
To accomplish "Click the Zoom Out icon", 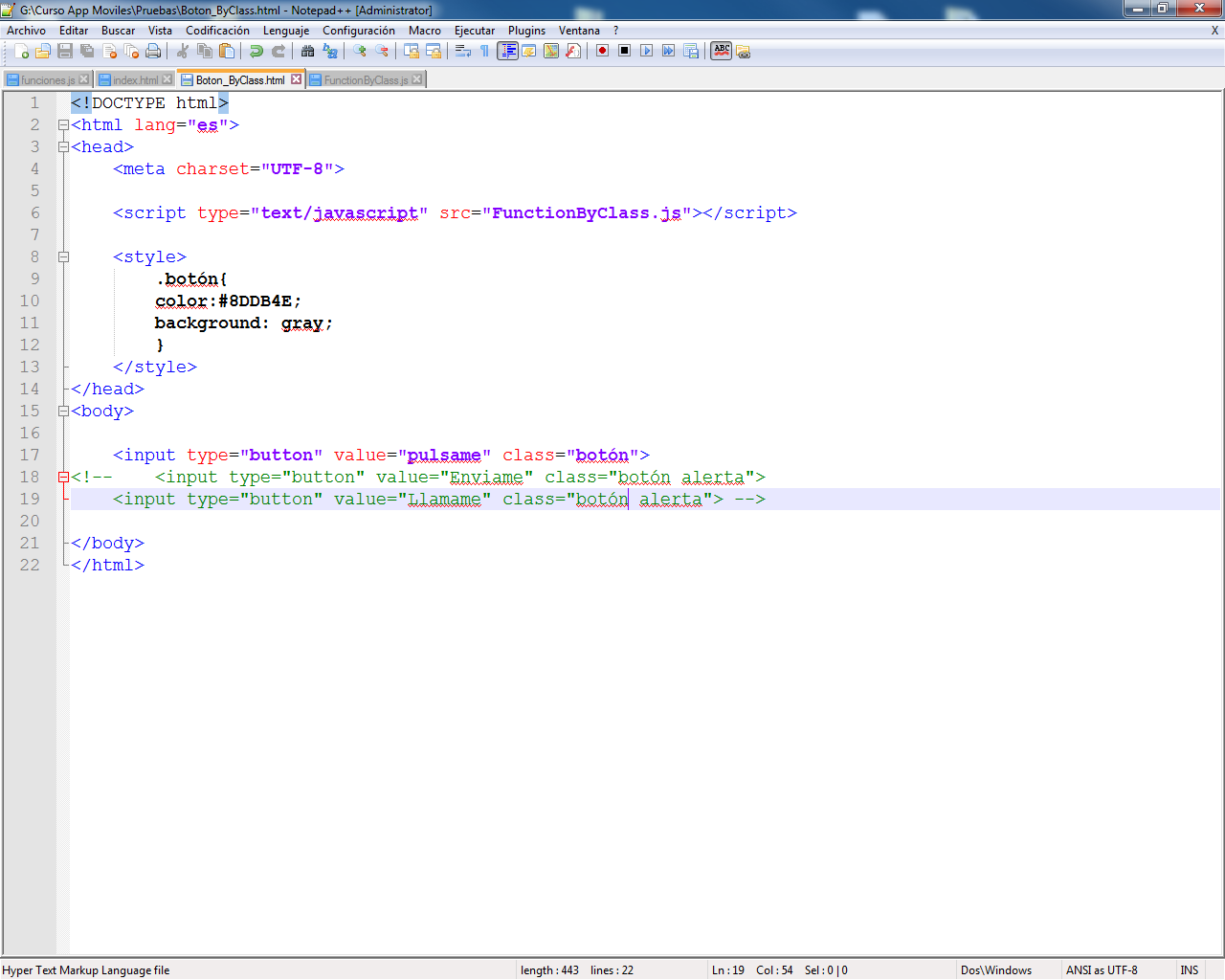I will pyautogui.click(x=382, y=51).
